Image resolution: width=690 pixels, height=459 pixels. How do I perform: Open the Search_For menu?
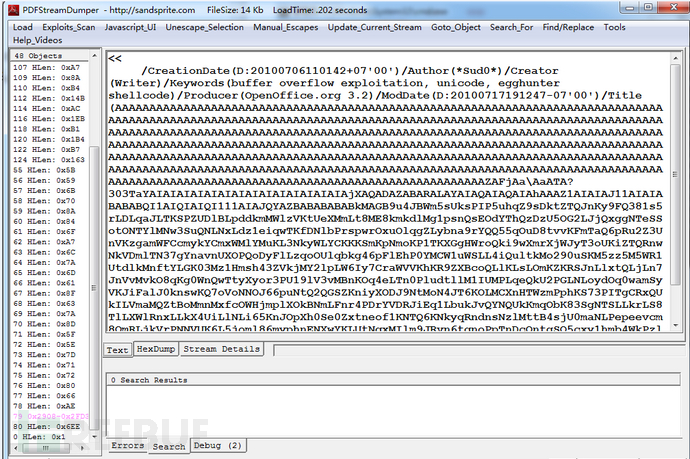click(511, 27)
